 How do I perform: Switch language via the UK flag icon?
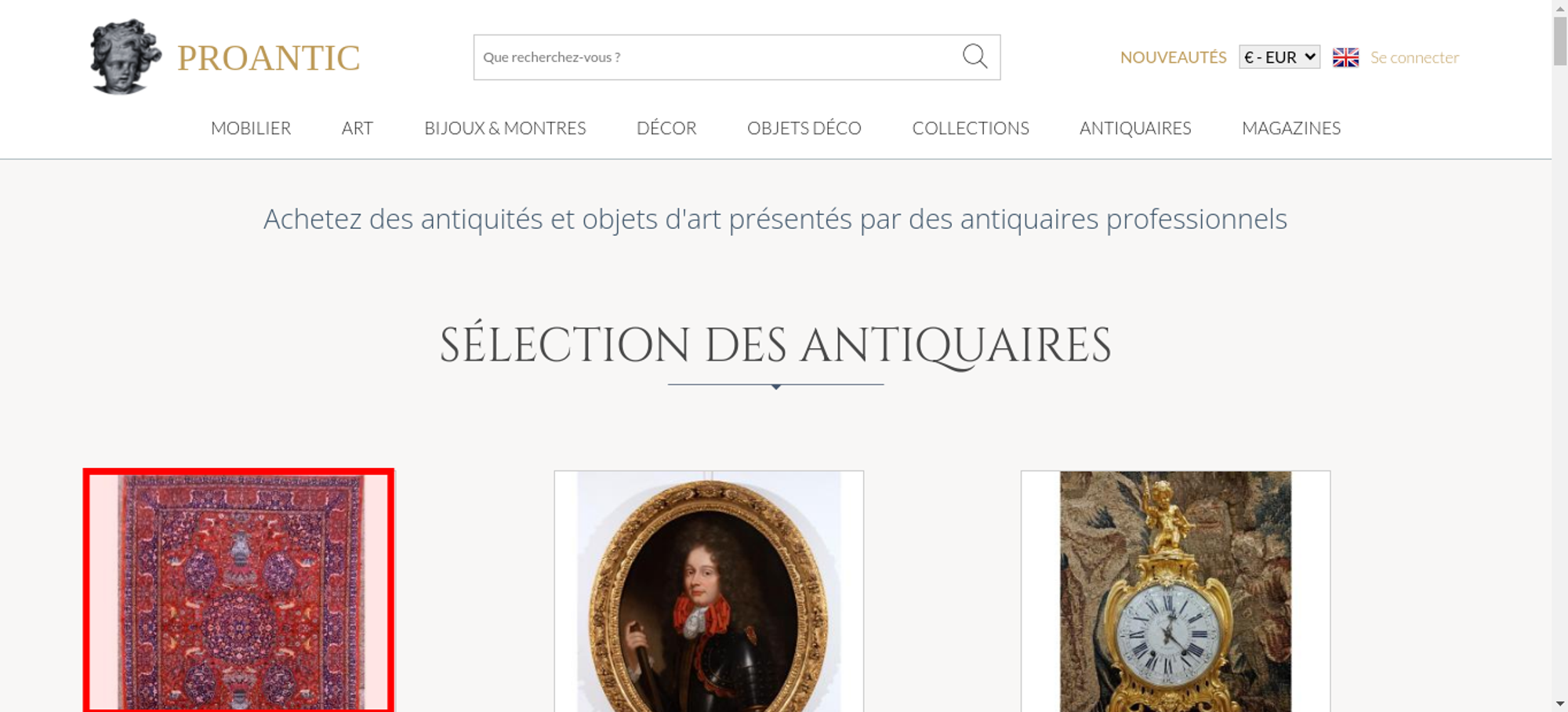[x=1345, y=57]
